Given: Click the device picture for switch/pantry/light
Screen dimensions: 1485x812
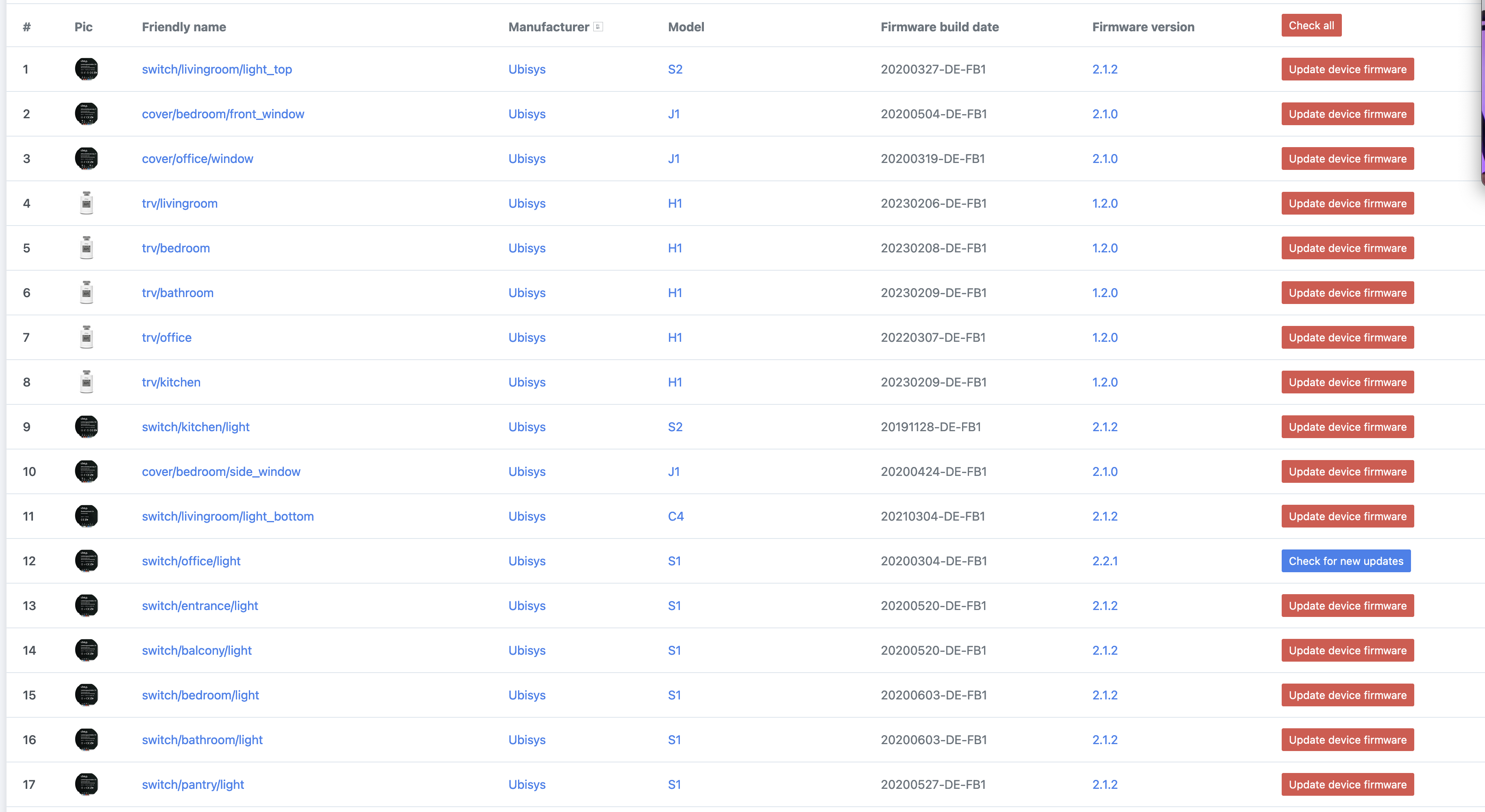Looking at the screenshot, I should point(87,784).
